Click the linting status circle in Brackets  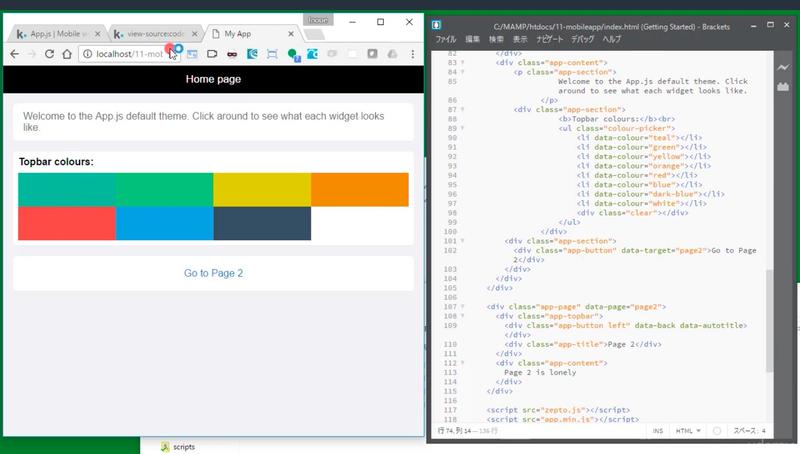[717, 431]
